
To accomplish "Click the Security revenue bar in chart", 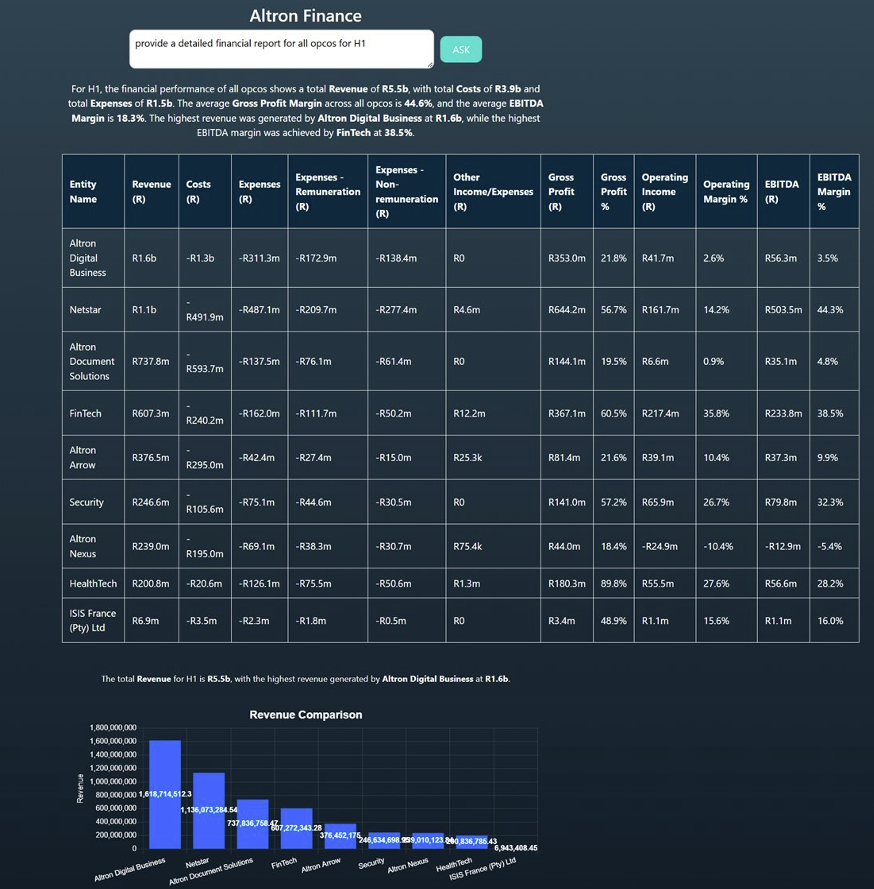I will coord(384,841).
